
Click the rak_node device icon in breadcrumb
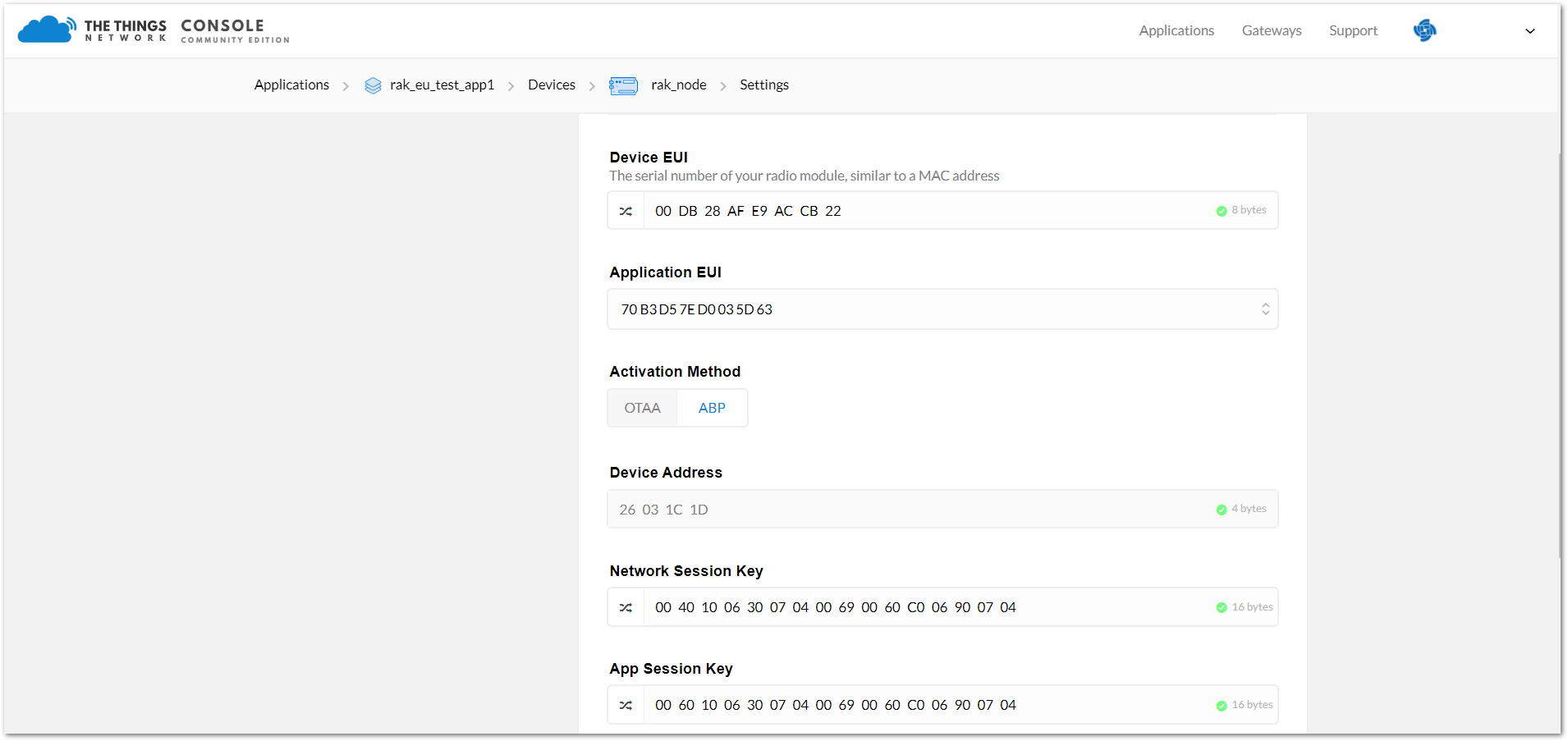pos(624,85)
